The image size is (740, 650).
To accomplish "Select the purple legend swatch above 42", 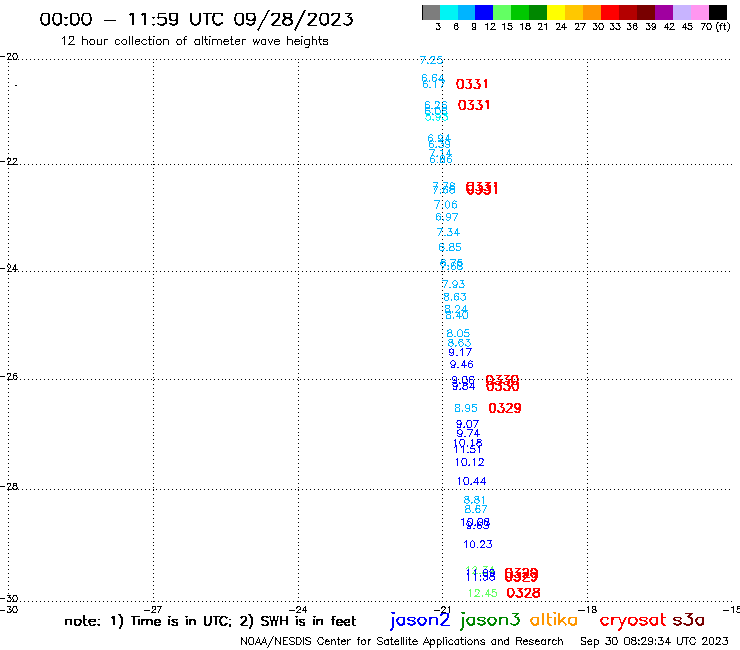I will click(664, 12).
